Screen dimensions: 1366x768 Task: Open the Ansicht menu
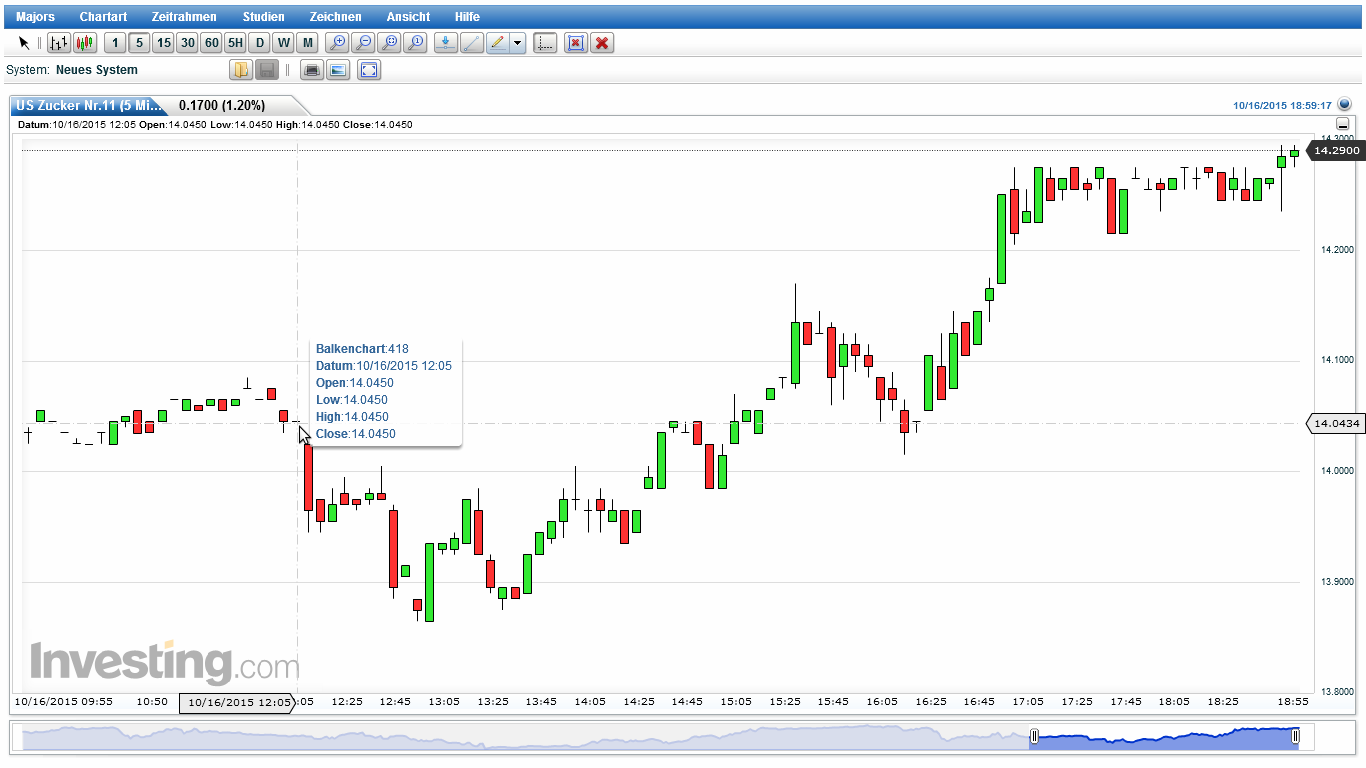click(409, 17)
